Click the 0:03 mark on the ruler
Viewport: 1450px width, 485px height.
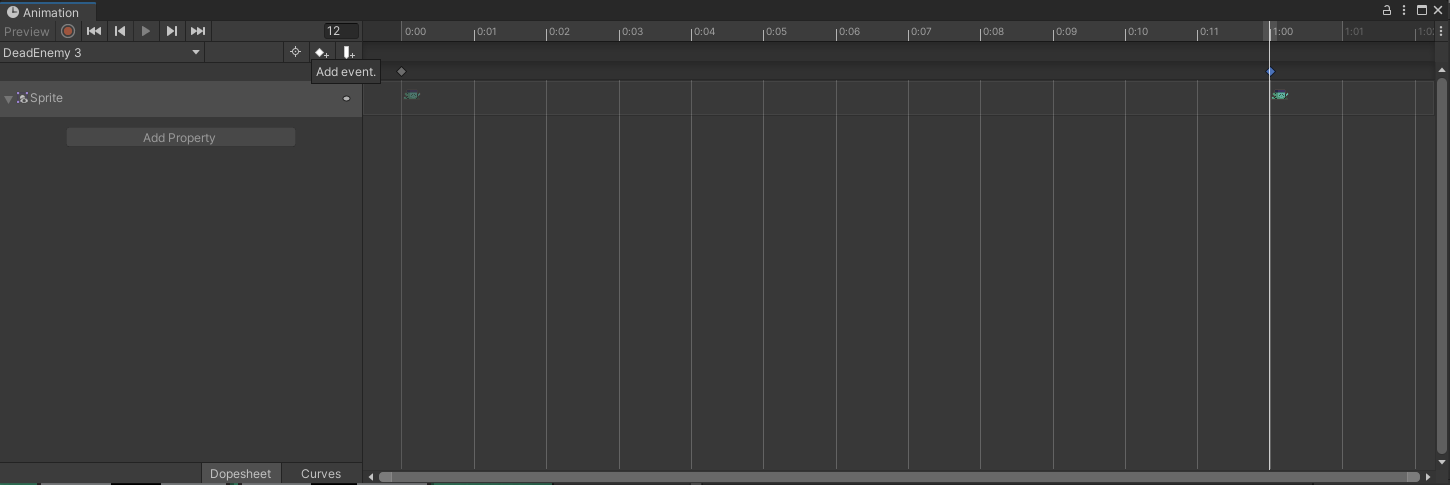tap(631, 32)
